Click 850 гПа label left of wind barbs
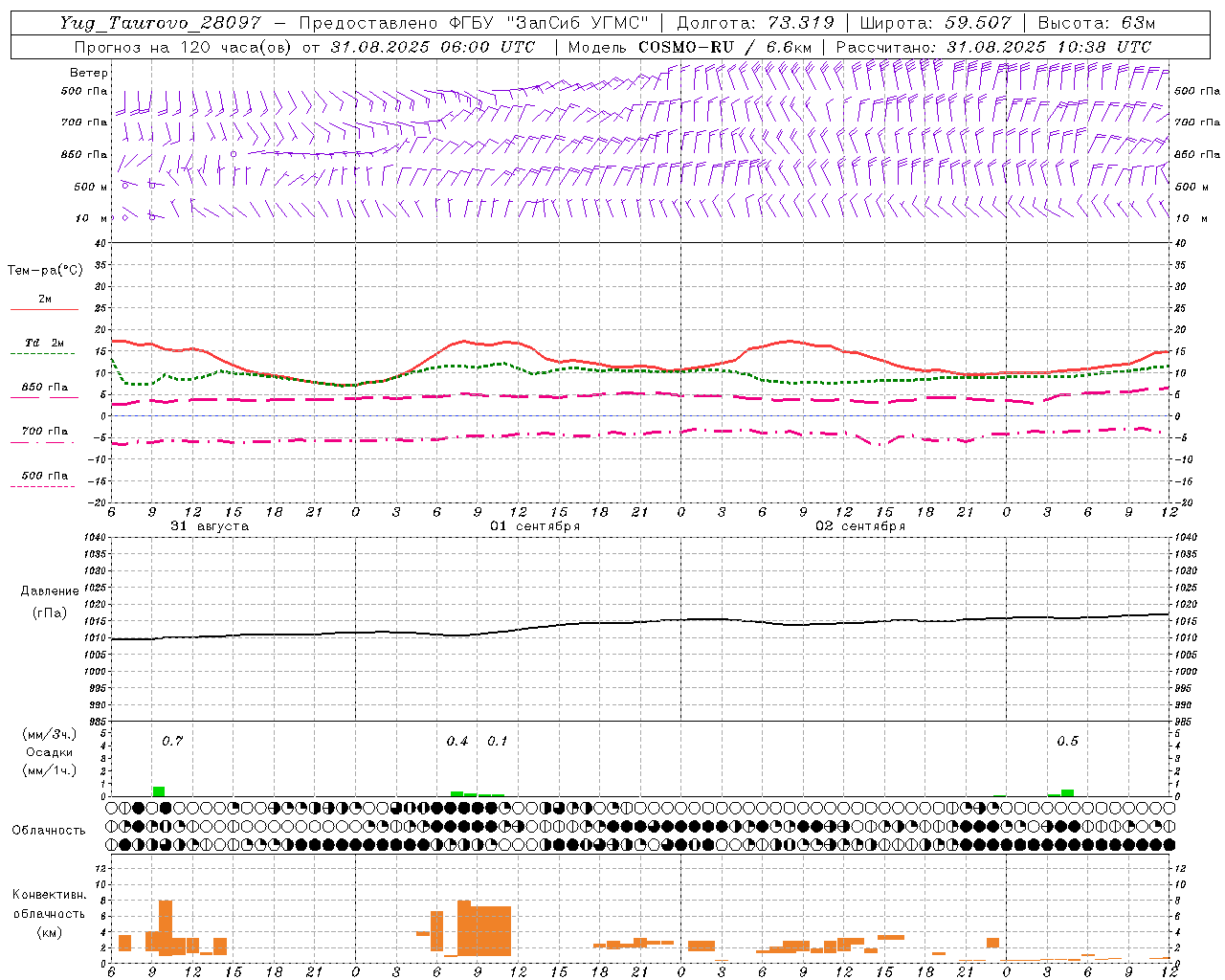This screenshot has height=980, width=1225. (84, 154)
